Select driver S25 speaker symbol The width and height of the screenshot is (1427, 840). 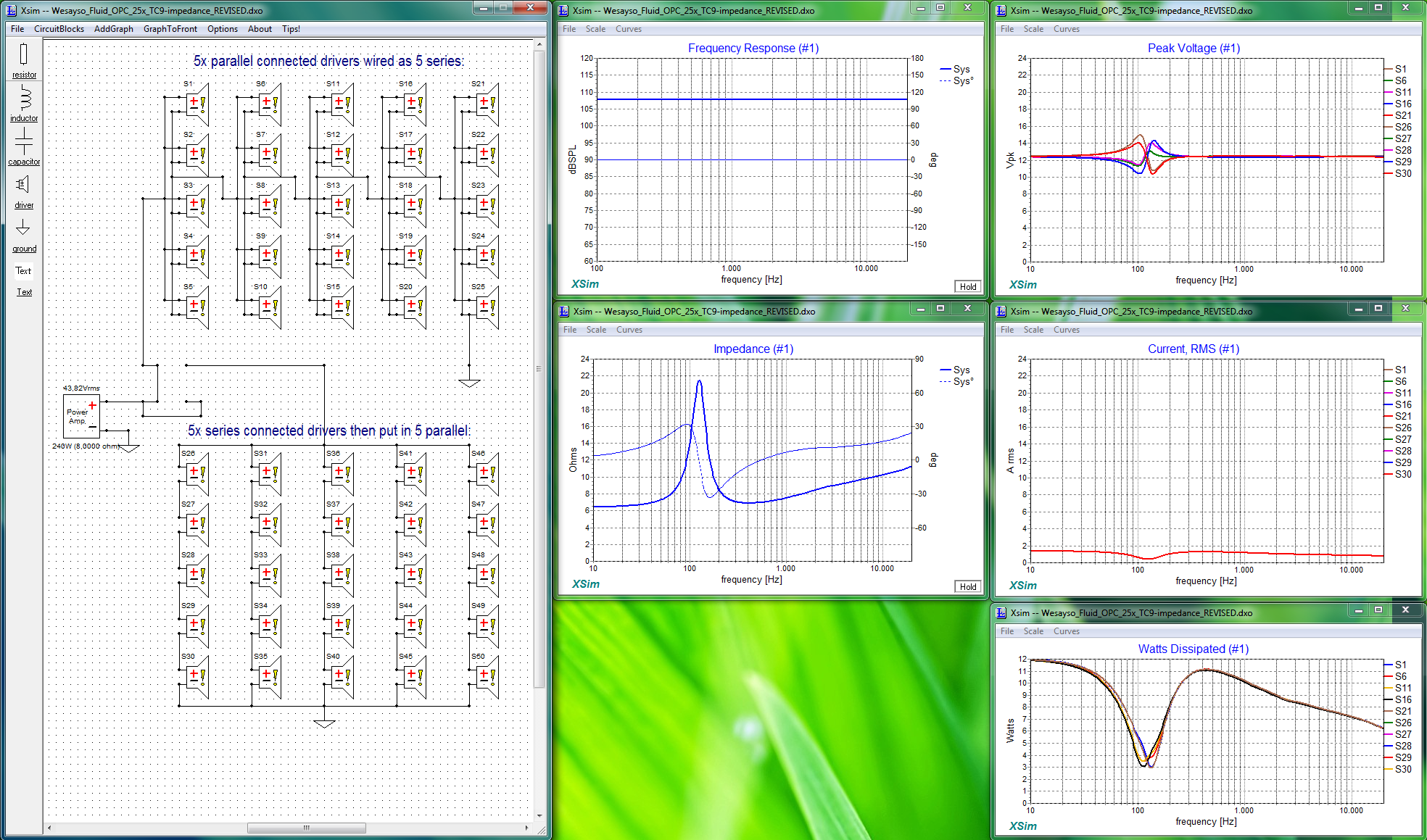[x=487, y=307]
